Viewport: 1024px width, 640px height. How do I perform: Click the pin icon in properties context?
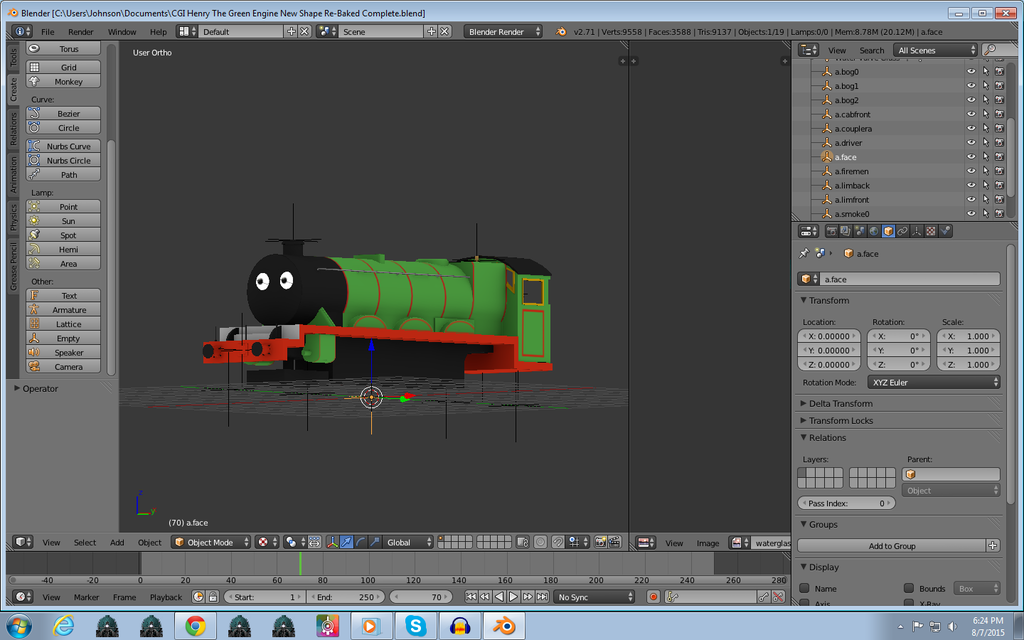pyautogui.click(x=804, y=253)
